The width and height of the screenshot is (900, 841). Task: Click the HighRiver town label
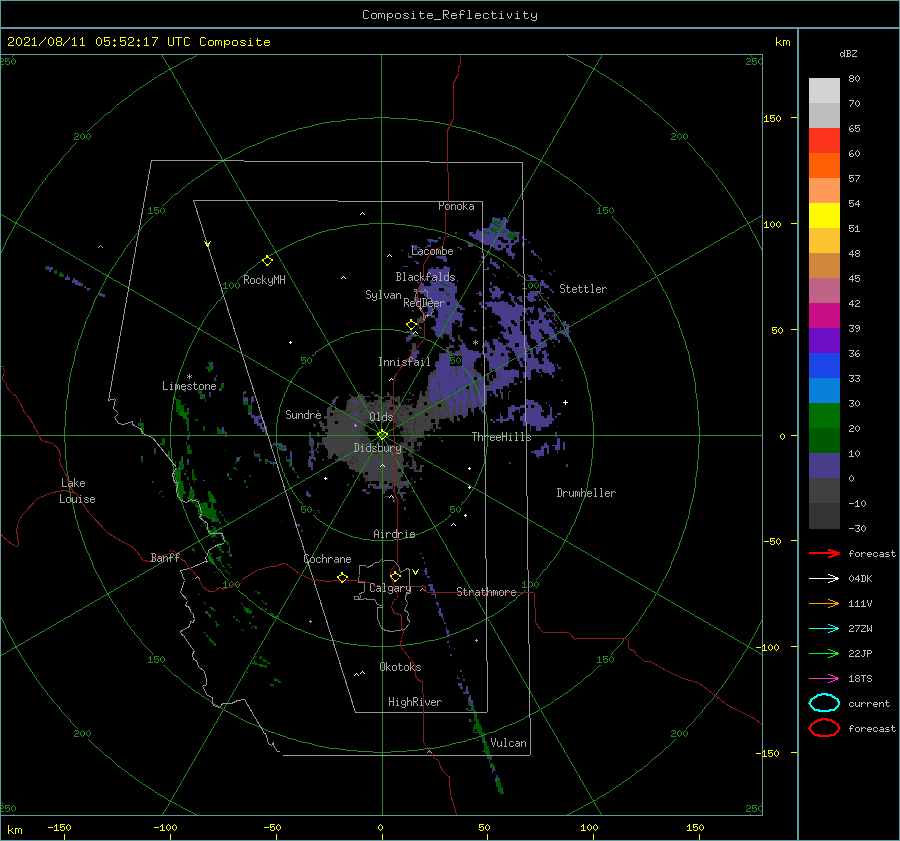[415, 702]
